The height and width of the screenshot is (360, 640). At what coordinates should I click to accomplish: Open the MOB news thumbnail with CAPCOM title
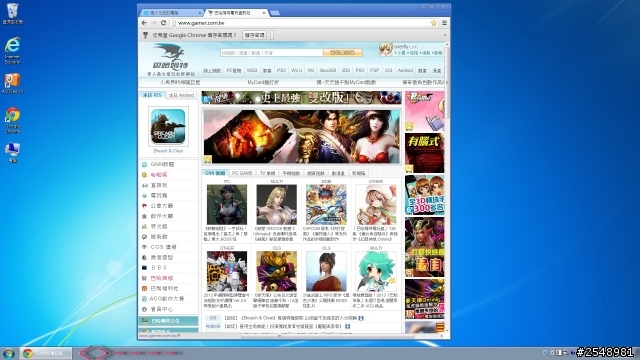click(326, 204)
